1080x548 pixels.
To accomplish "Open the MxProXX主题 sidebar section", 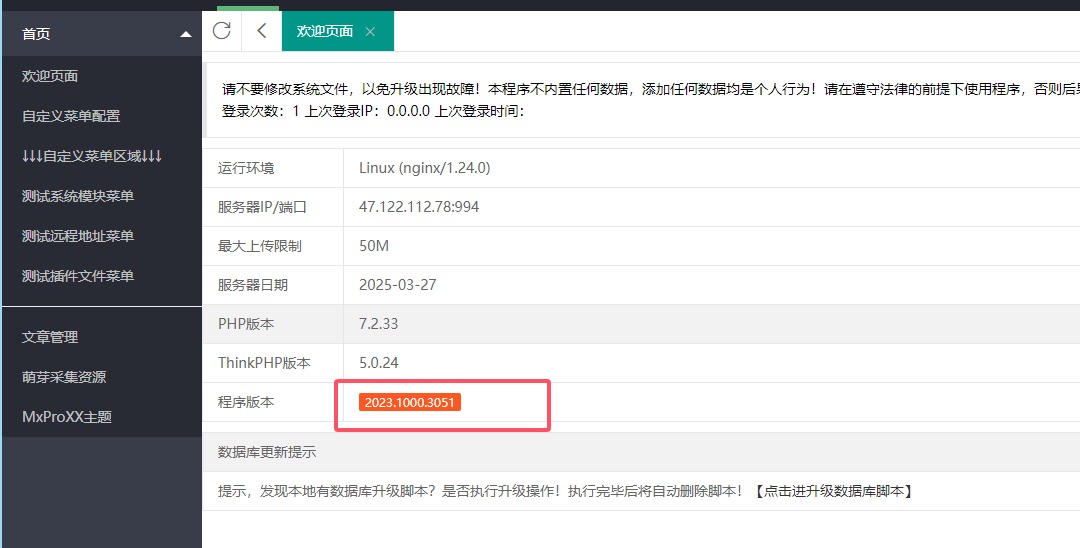I will 67,417.
